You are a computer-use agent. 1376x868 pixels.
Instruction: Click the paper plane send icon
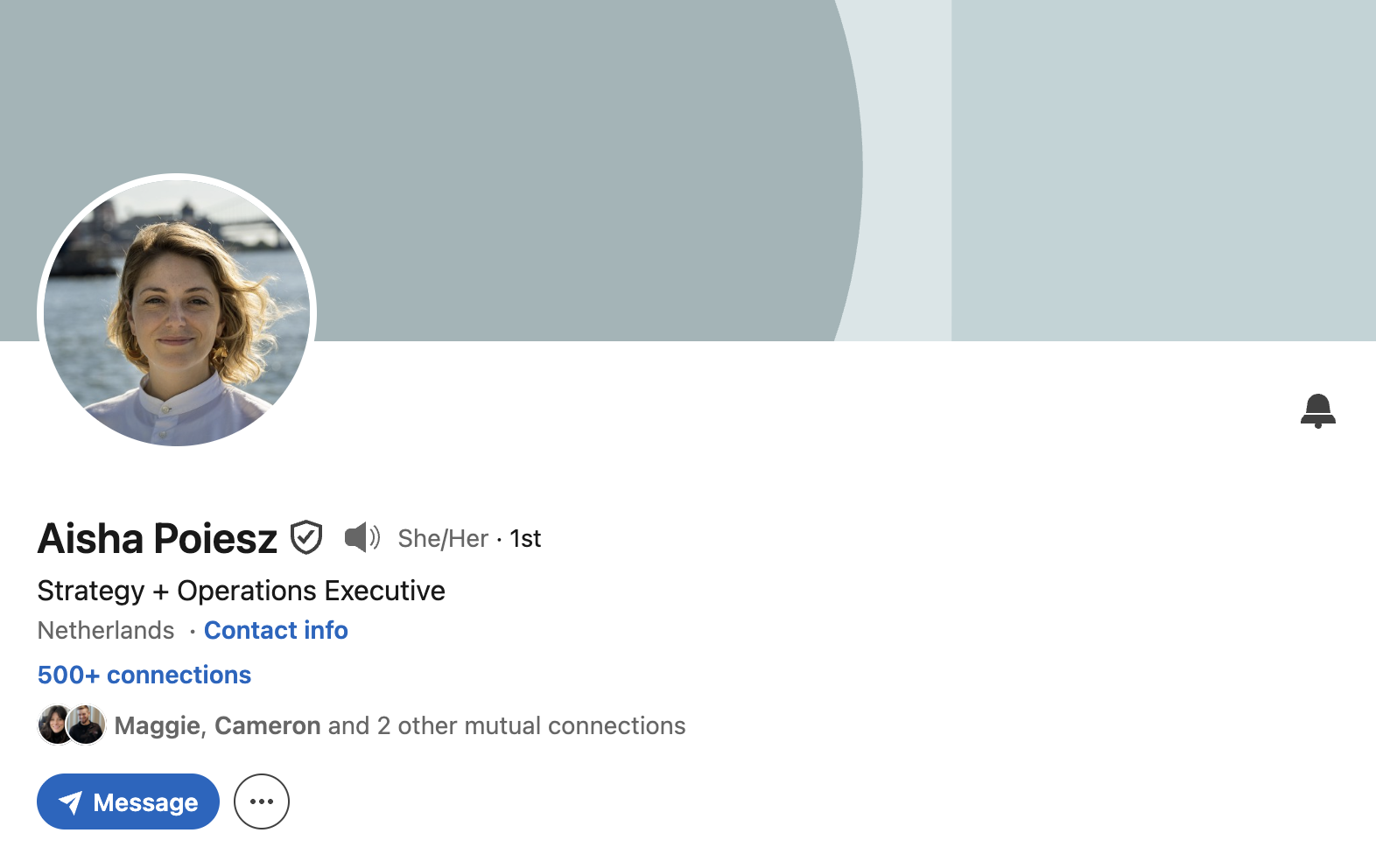[71, 802]
